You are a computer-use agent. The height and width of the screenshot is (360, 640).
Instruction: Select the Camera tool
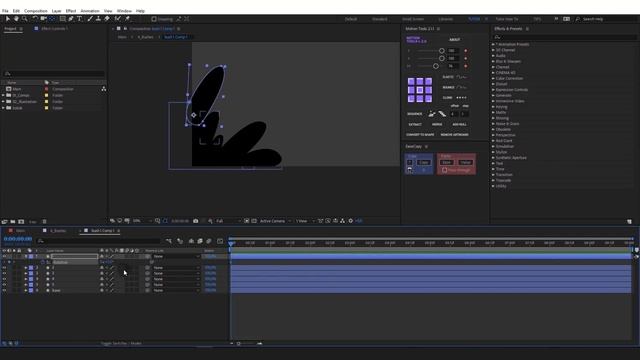[x=43, y=19]
